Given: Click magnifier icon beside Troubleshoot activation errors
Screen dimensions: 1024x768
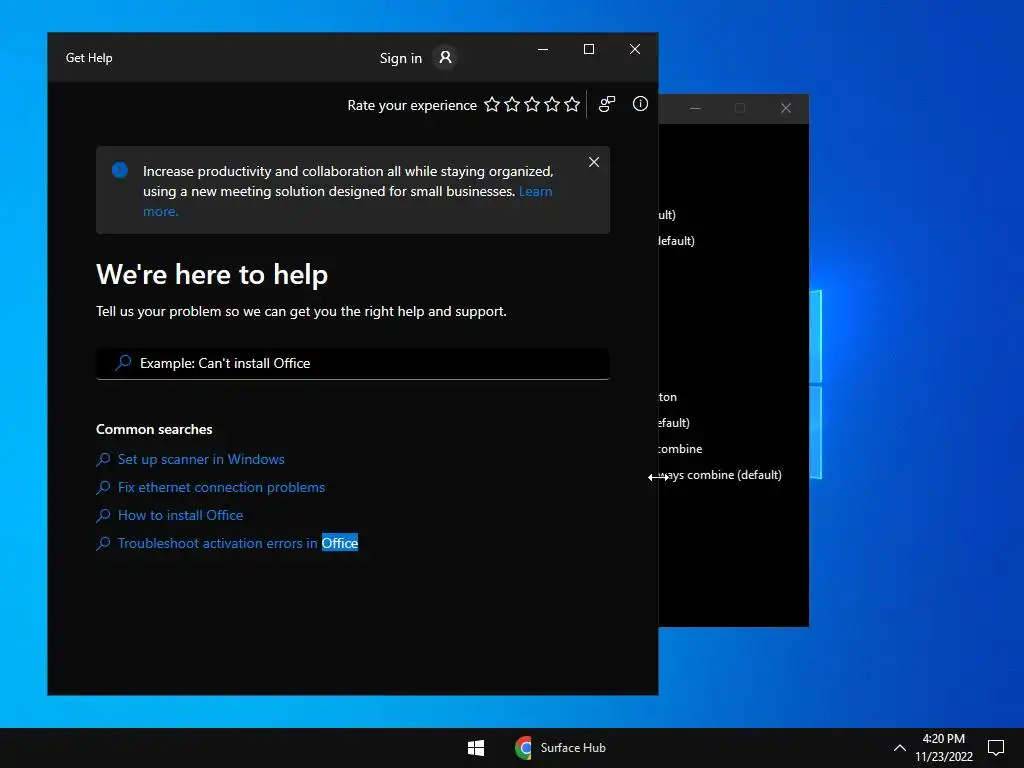Looking at the screenshot, I should (x=103, y=544).
